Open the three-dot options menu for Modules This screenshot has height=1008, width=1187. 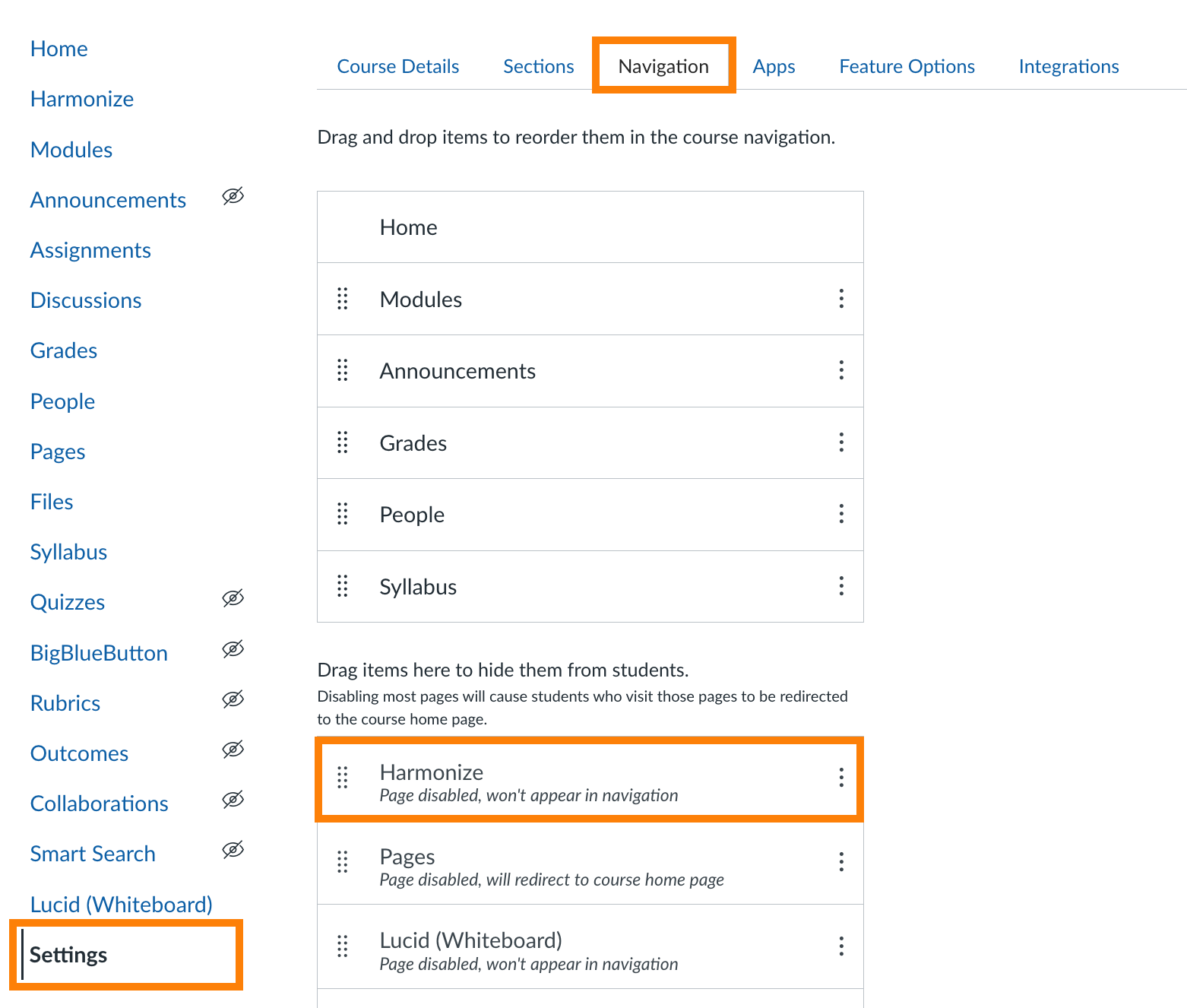click(841, 299)
